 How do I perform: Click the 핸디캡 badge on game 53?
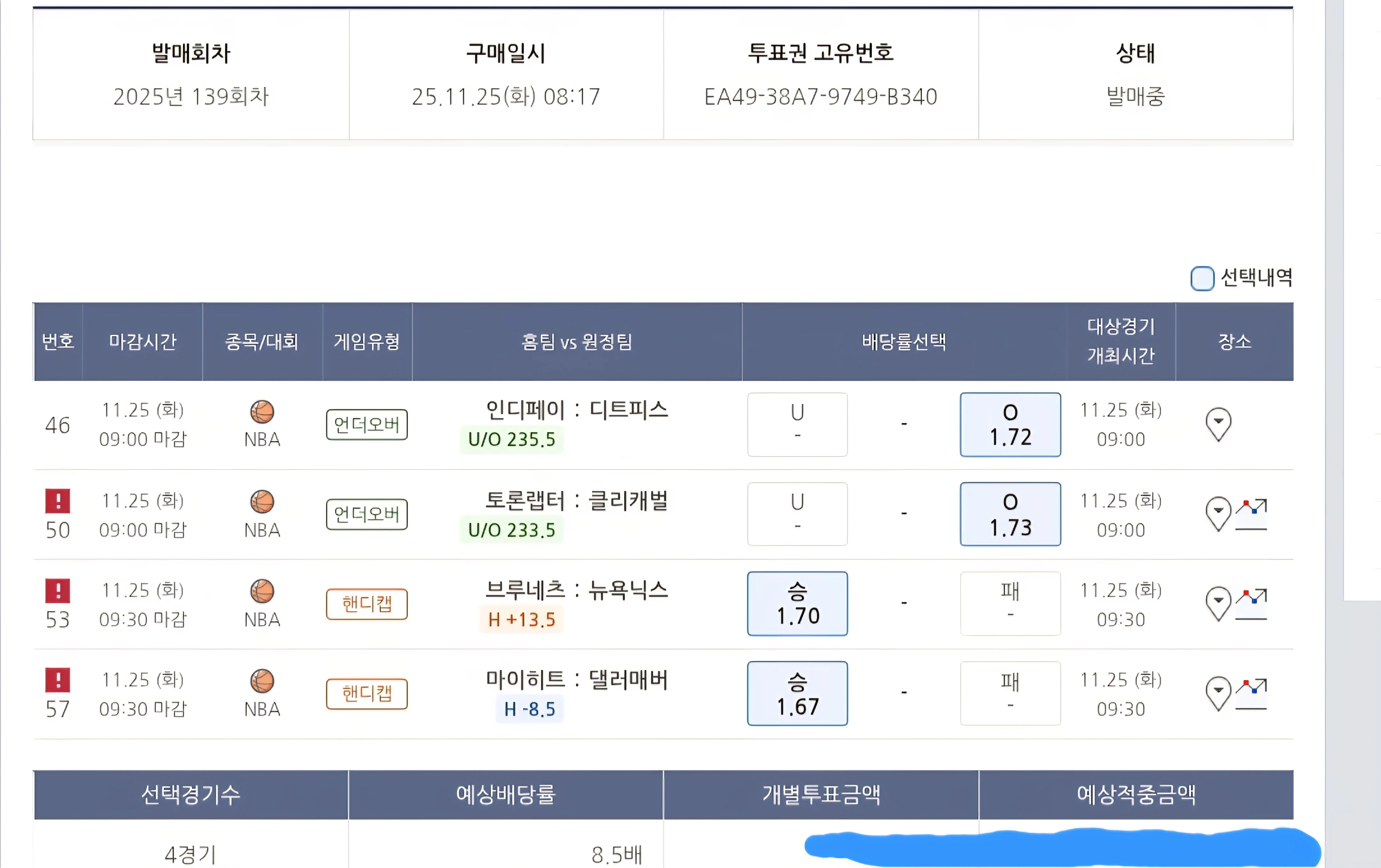click(x=366, y=604)
